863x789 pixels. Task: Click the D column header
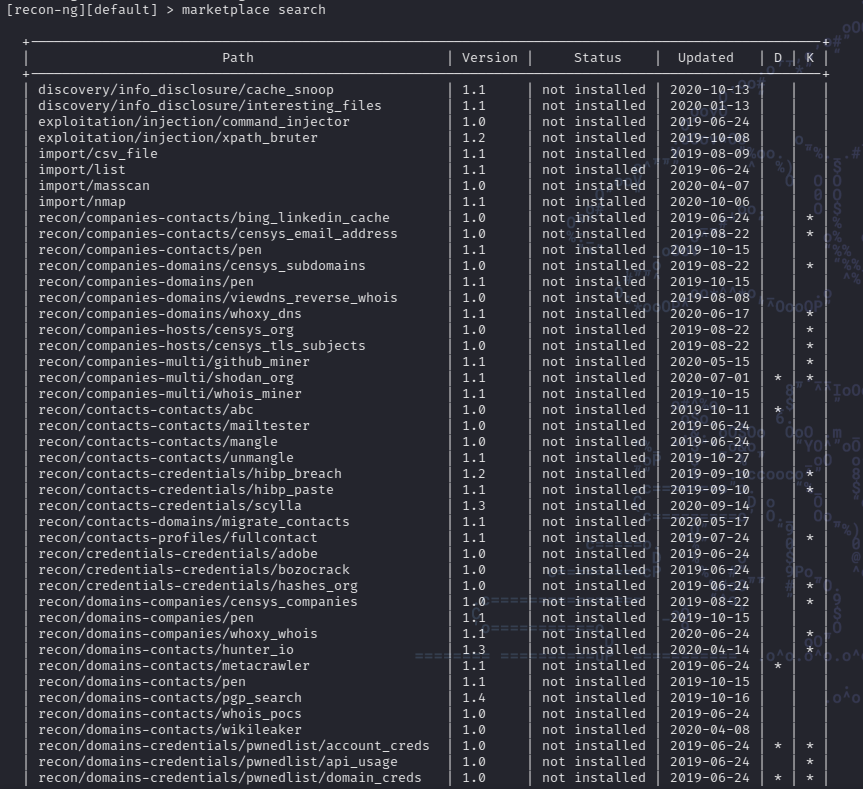(778, 58)
